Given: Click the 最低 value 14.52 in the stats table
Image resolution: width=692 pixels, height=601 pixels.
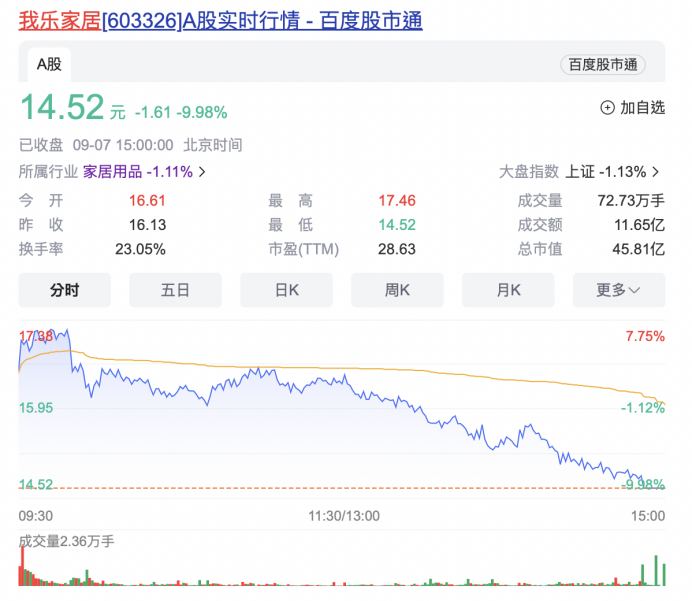Looking at the screenshot, I should point(397,225).
